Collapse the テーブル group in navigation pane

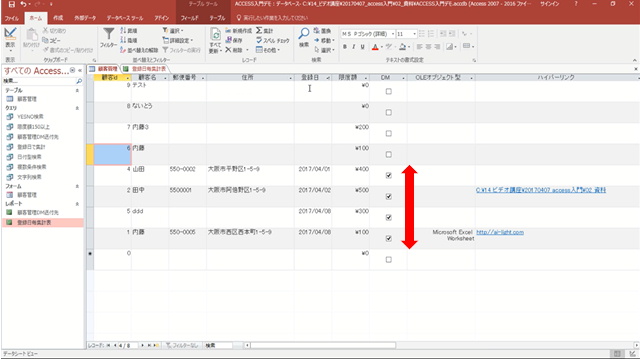pyautogui.click(x=77, y=91)
